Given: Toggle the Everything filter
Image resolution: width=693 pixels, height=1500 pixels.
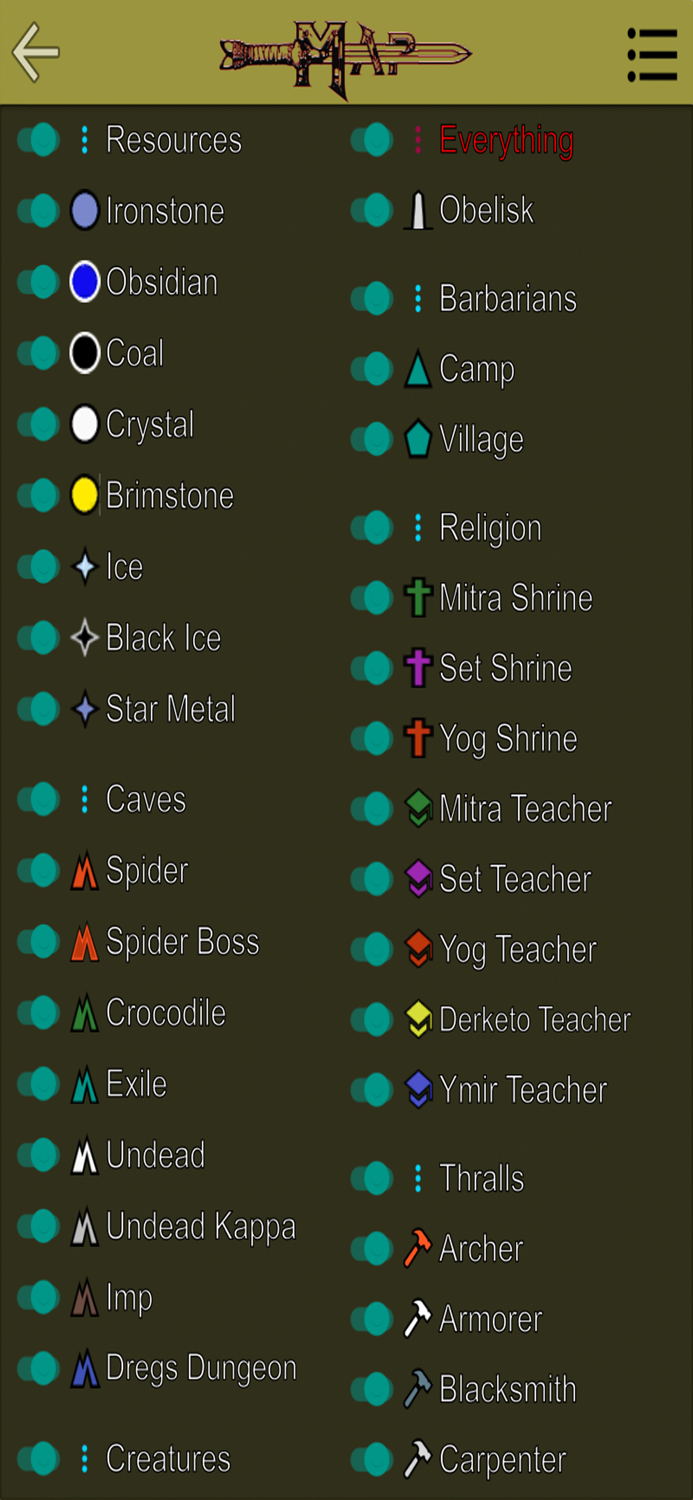Looking at the screenshot, I should tap(371, 140).
